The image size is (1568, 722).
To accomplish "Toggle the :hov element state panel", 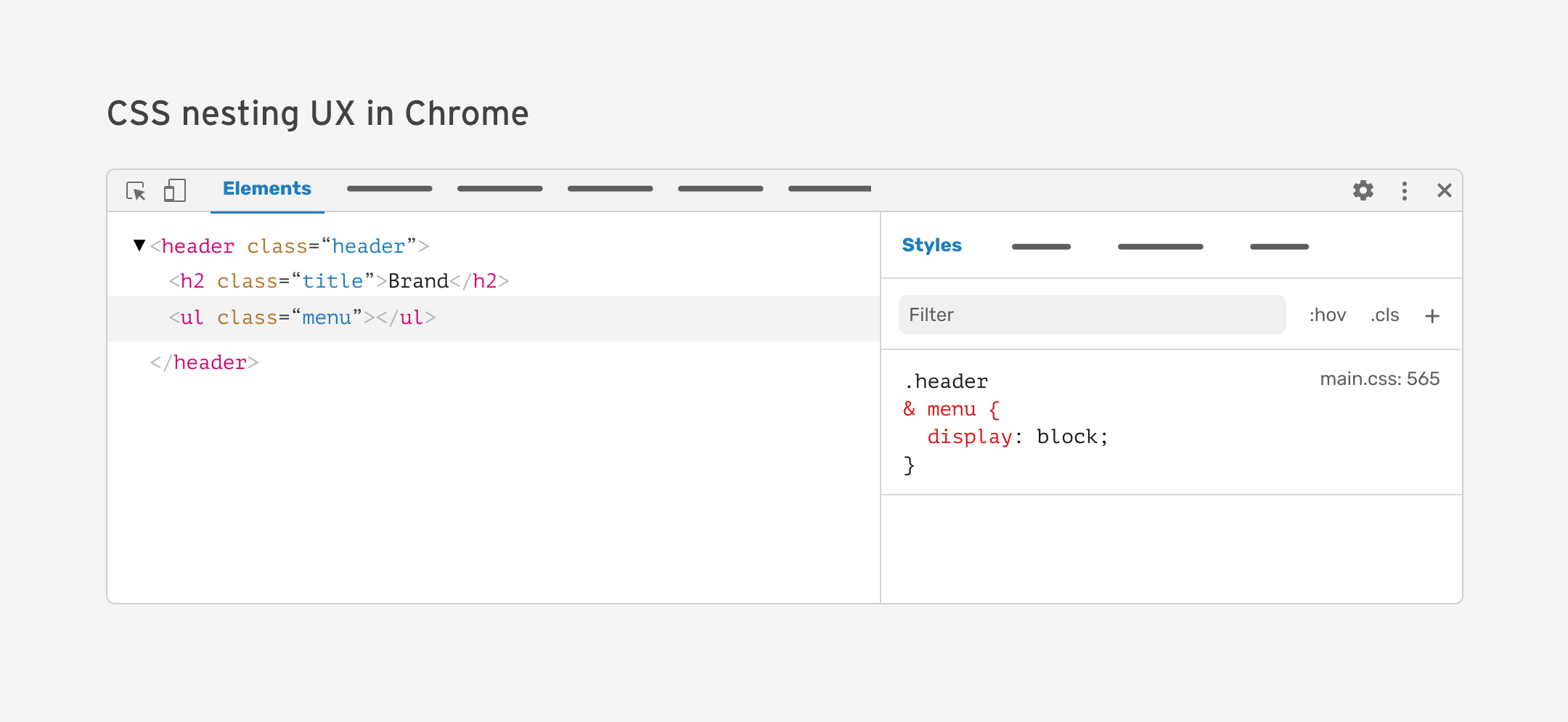I will (x=1327, y=315).
